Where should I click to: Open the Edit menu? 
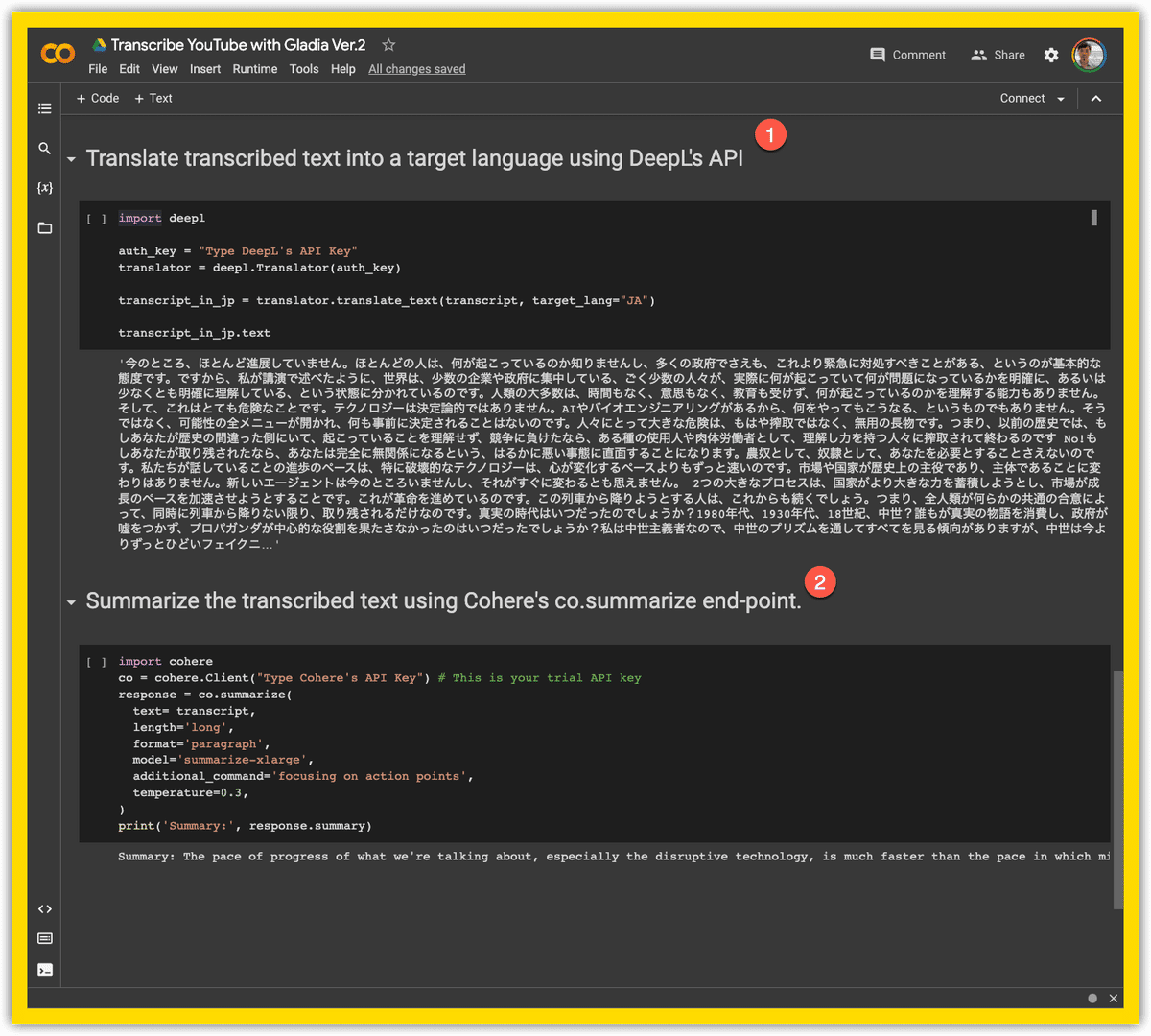[129, 69]
